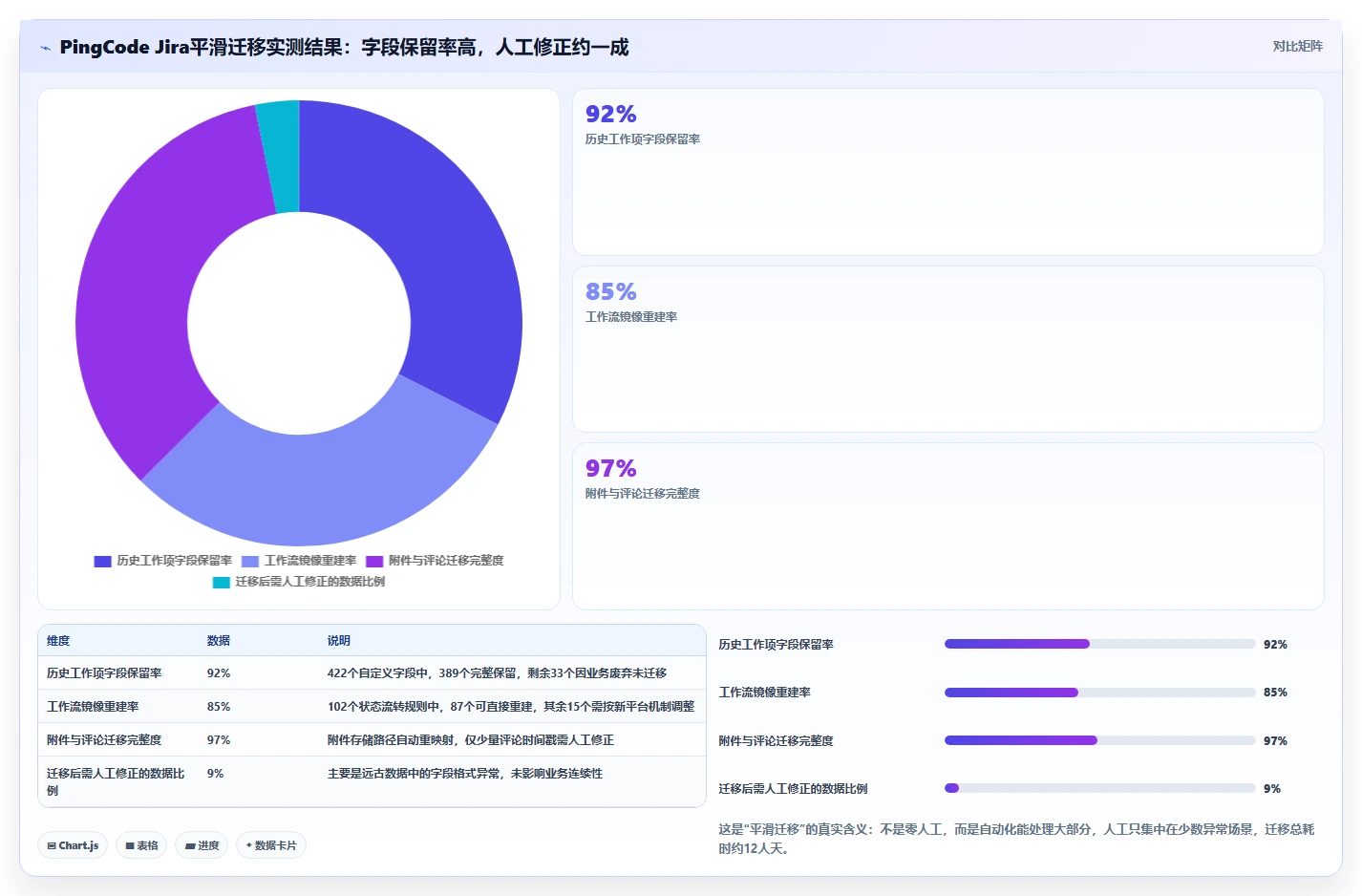Viewport: 1362px width, 896px height.
Task: Click progress label 附件与评论迁移完整度
Action: point(776,741)
